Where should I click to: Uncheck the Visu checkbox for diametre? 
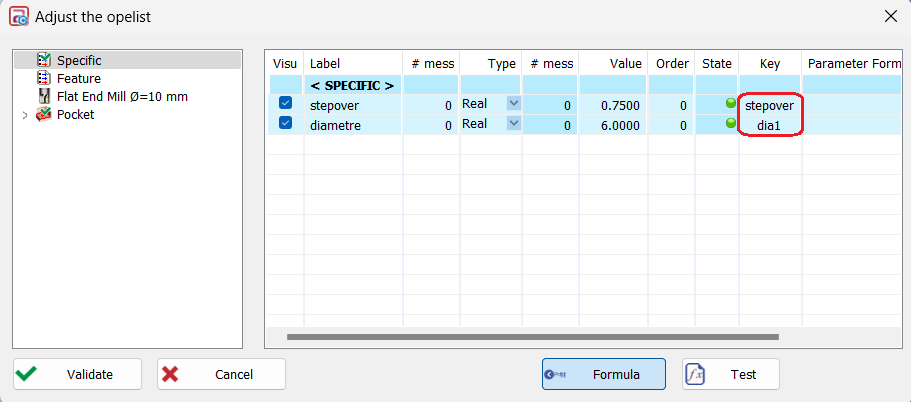click(x=285, y=123)
